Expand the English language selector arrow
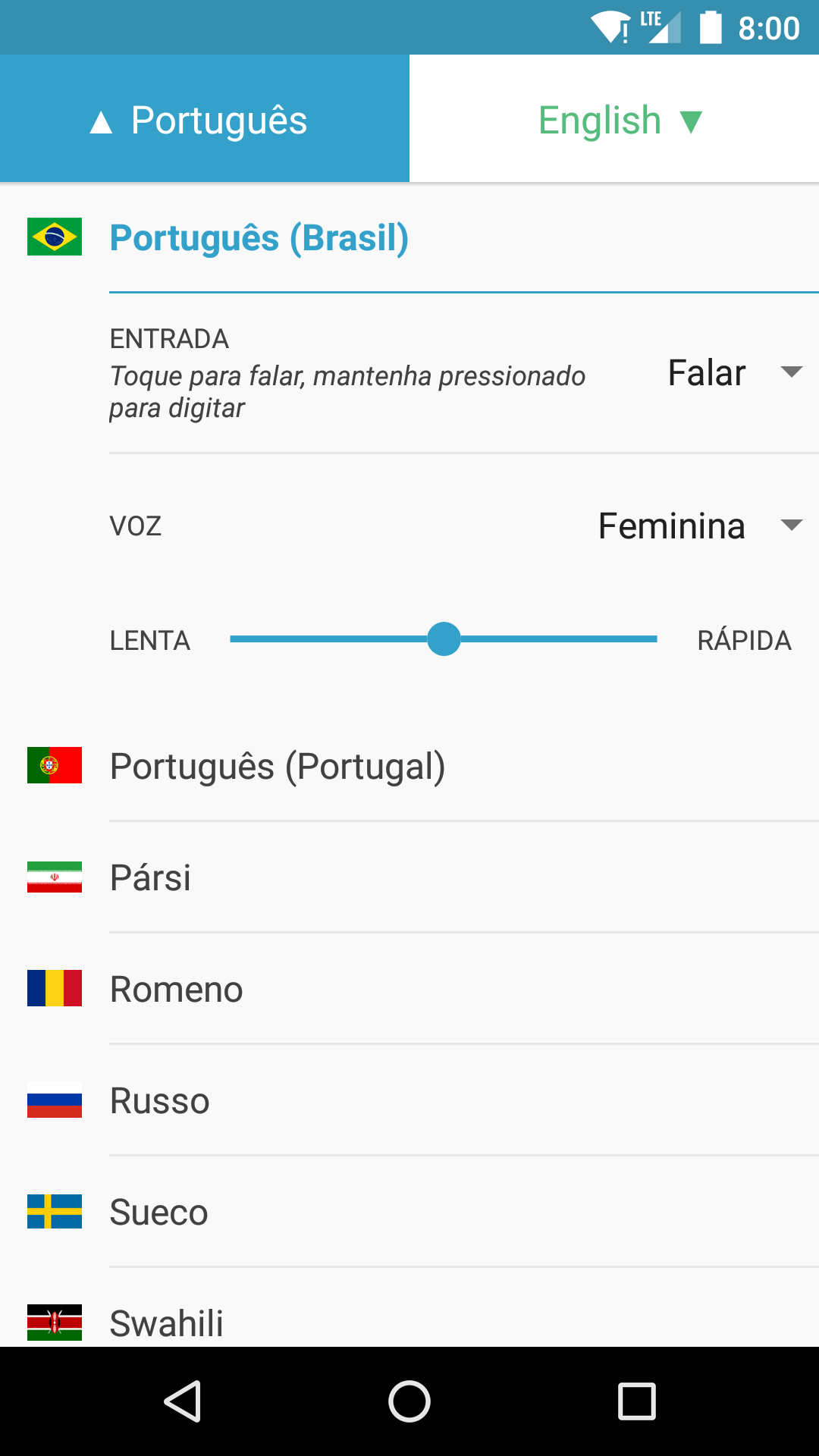This screenshot has height=1456, width=819. pyautogui.click(x=691, y=121)
